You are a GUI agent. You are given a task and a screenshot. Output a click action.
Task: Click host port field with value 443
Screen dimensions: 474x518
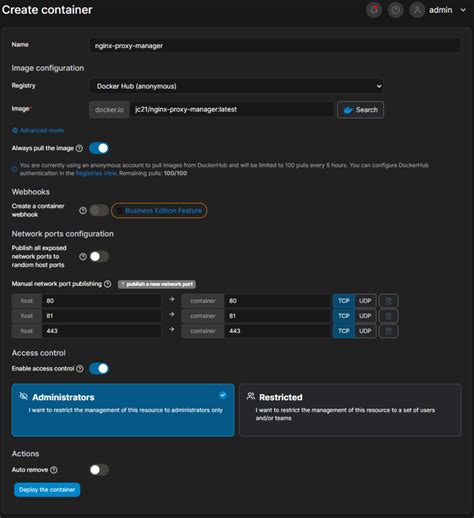(x=101, y=331)
